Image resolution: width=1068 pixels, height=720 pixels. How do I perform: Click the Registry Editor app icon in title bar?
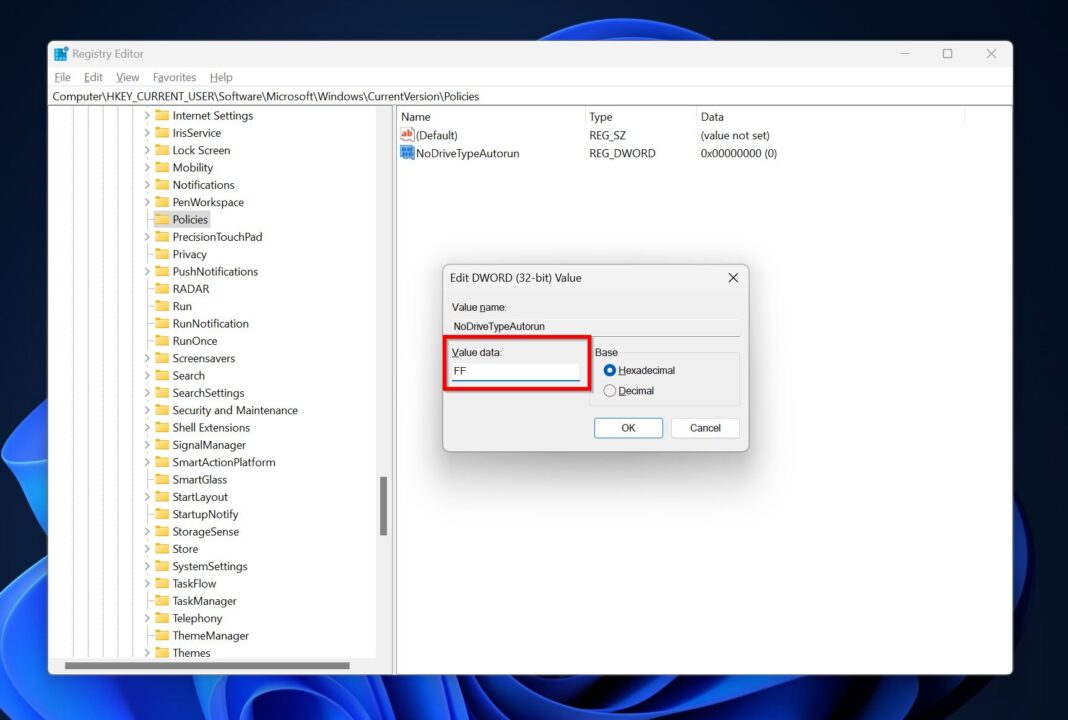[x=61, y=54]
